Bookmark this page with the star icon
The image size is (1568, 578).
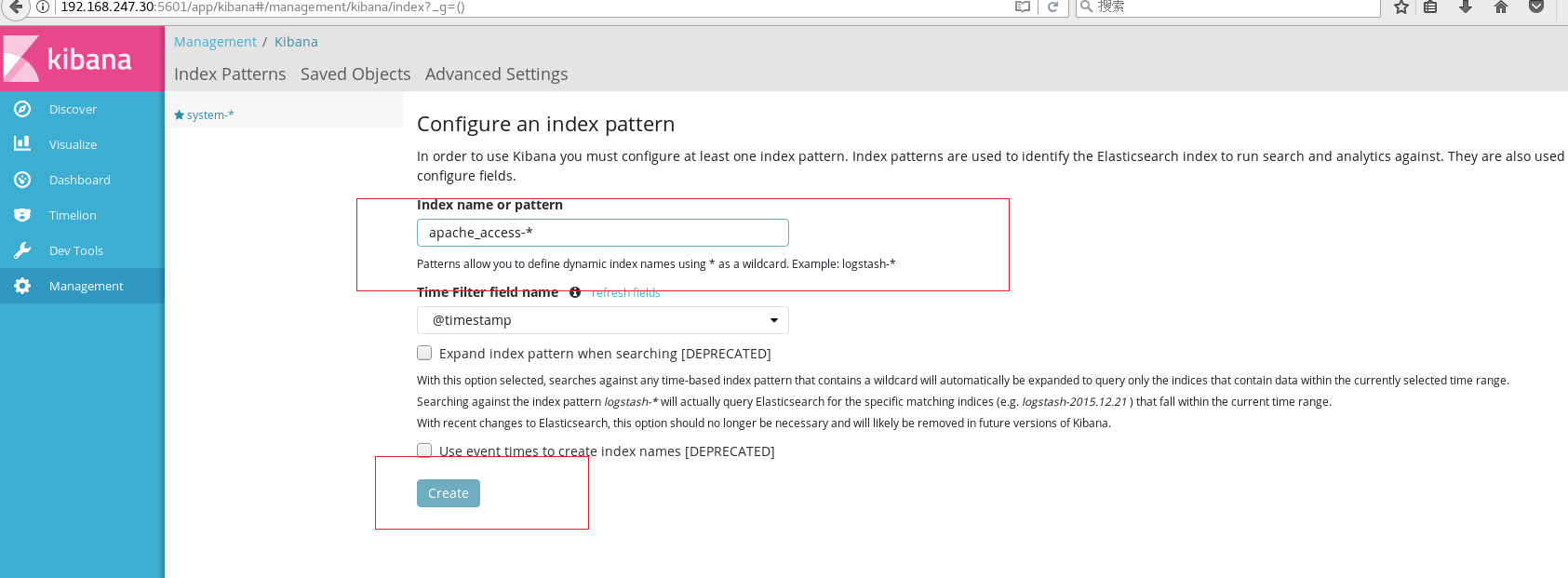click(x=1400, y=7)
